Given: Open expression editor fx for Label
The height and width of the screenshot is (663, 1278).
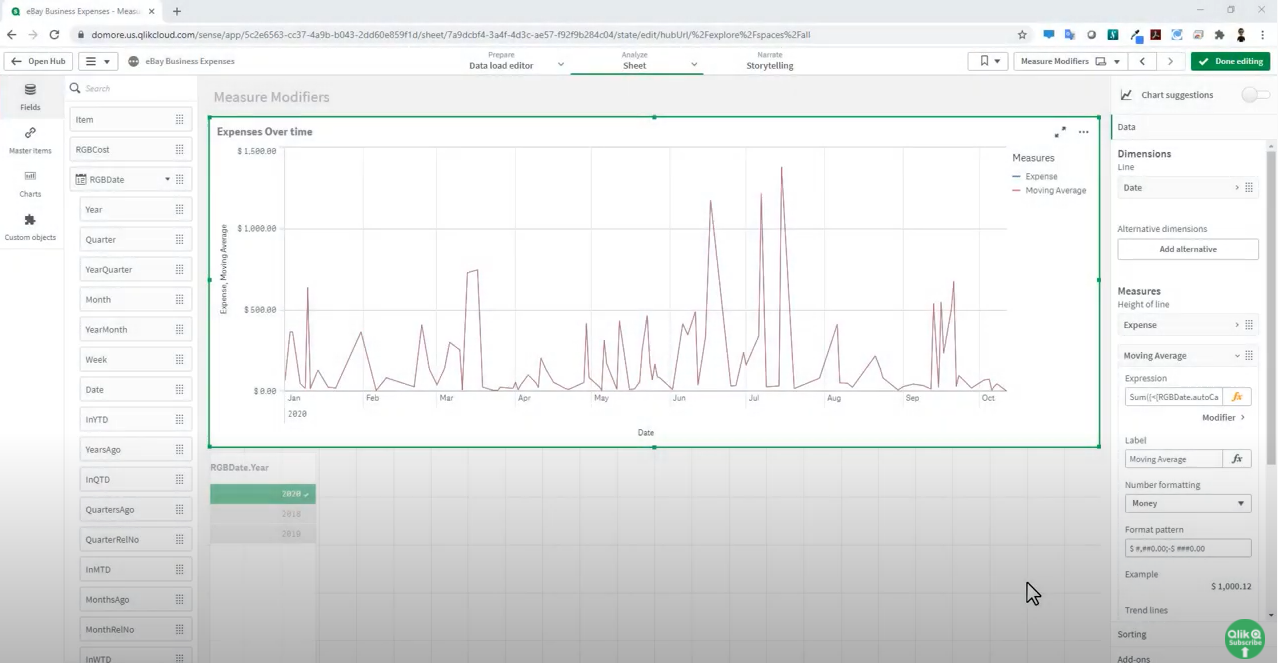Looking at the screenshot, I should [1237, 459].
